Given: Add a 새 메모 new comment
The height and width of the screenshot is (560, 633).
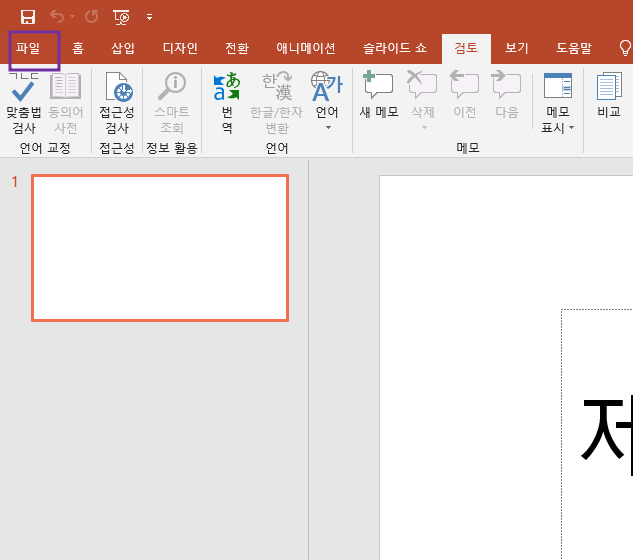Looking at the screenshot, I should (379, 95).
